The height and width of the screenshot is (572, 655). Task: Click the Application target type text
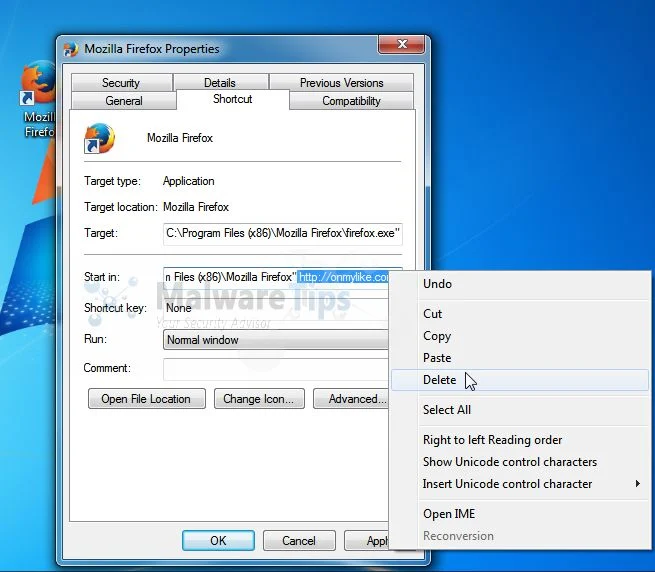coord(189,181)
